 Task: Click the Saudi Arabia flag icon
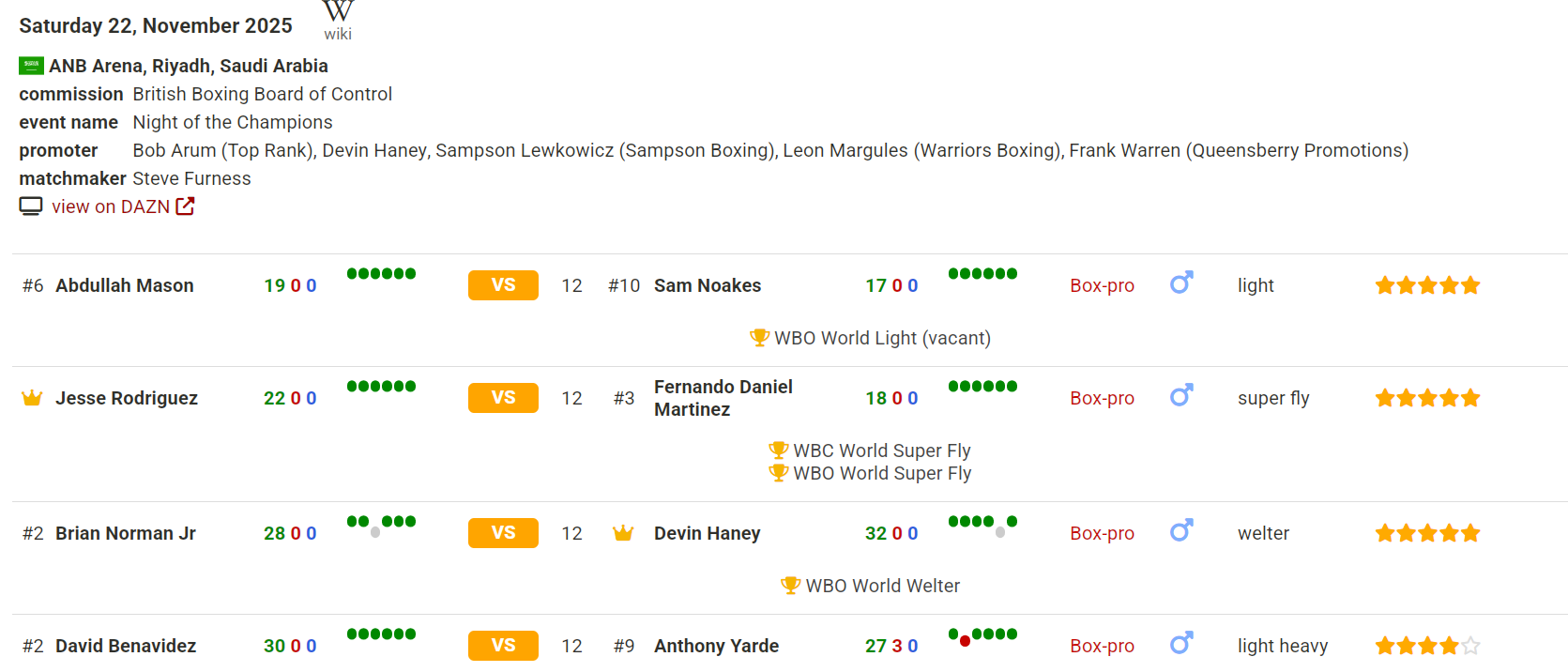(x=31, y=66)
